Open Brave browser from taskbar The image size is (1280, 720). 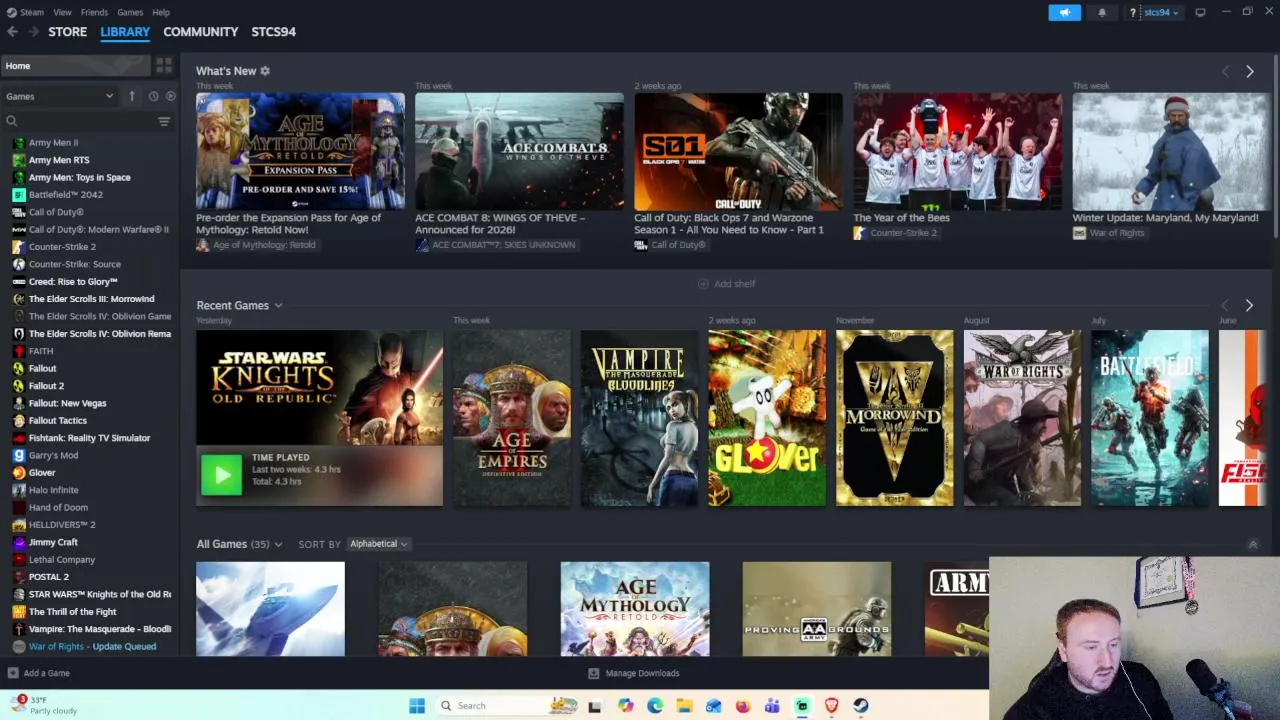[831, 706]
